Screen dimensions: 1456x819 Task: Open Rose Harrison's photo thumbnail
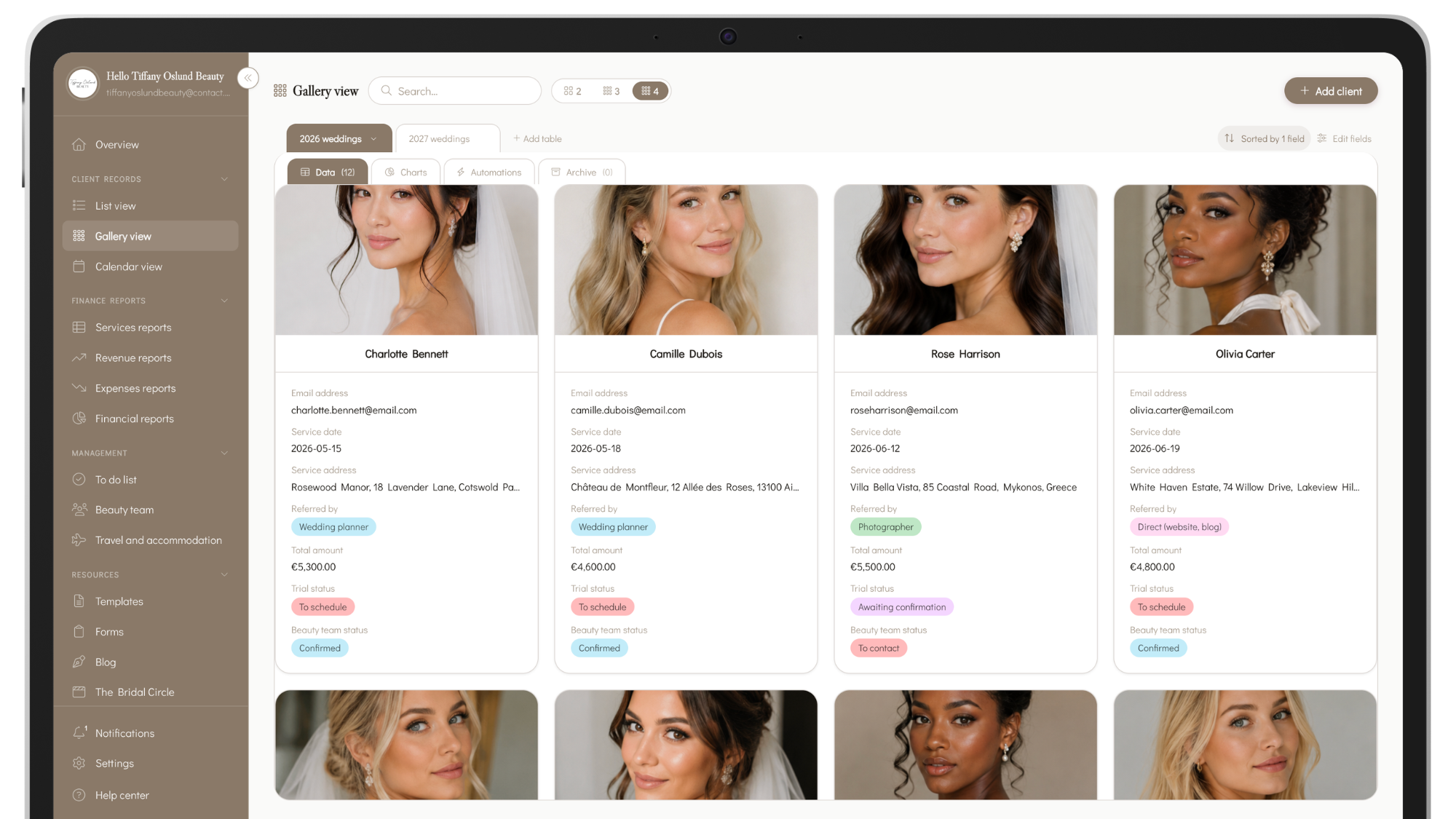[965, 260]
